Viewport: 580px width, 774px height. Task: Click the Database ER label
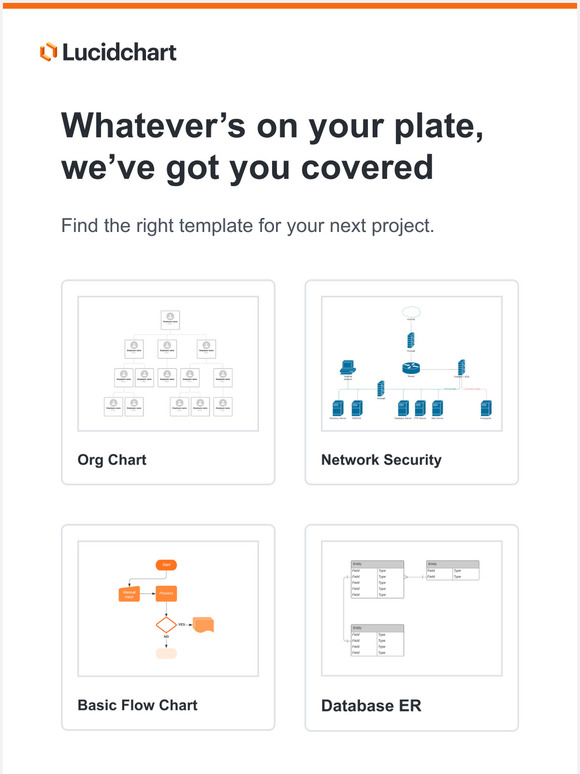pos(371,705)
